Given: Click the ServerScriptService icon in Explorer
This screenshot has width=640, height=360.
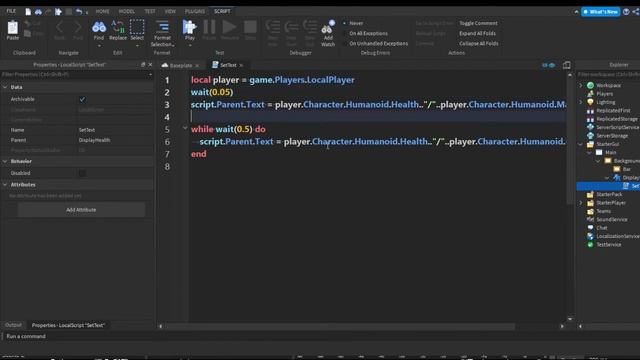Looking at the screenshot, I should (590, 127).
